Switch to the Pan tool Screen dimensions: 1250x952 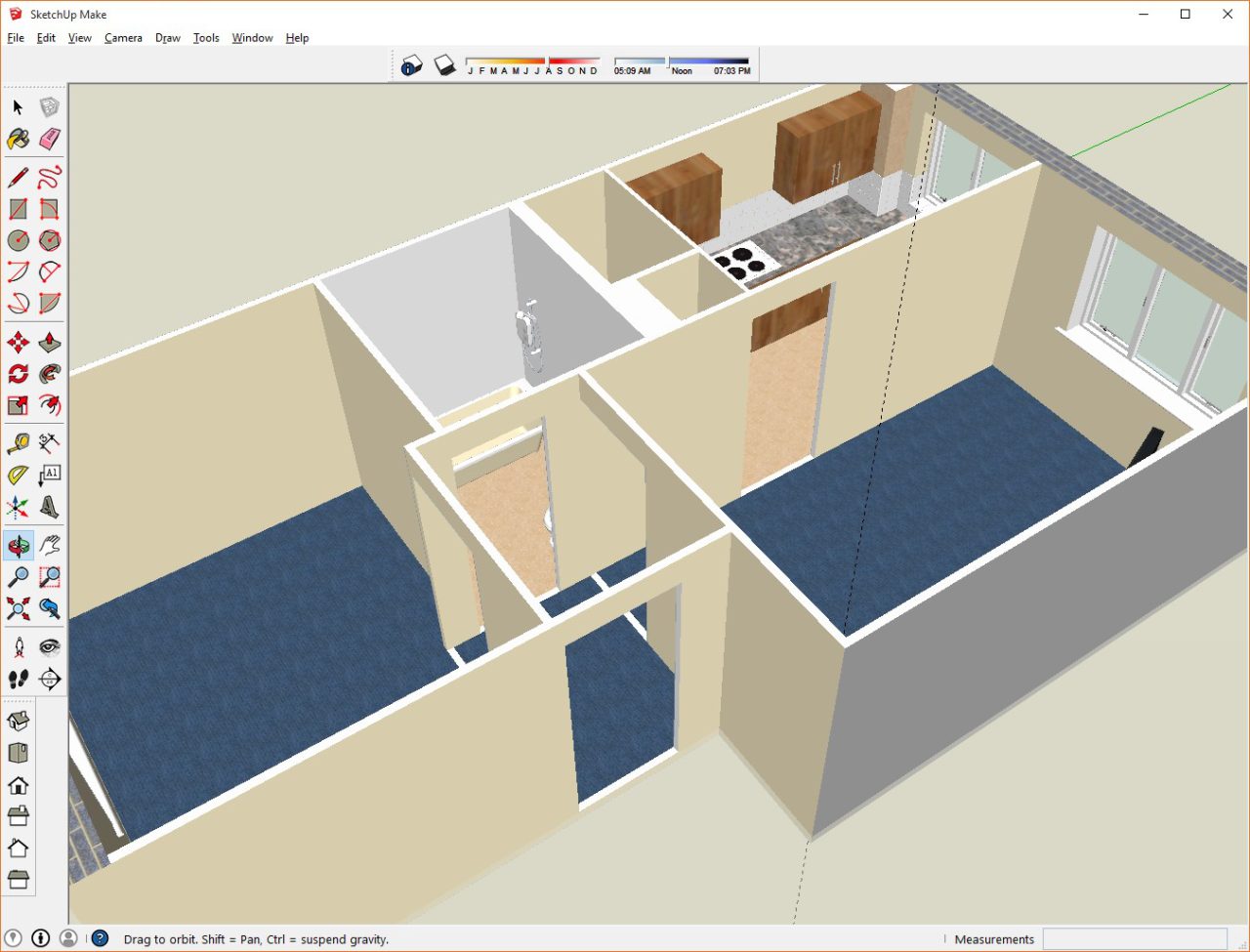pyautogui.click(x=48, y=545)
